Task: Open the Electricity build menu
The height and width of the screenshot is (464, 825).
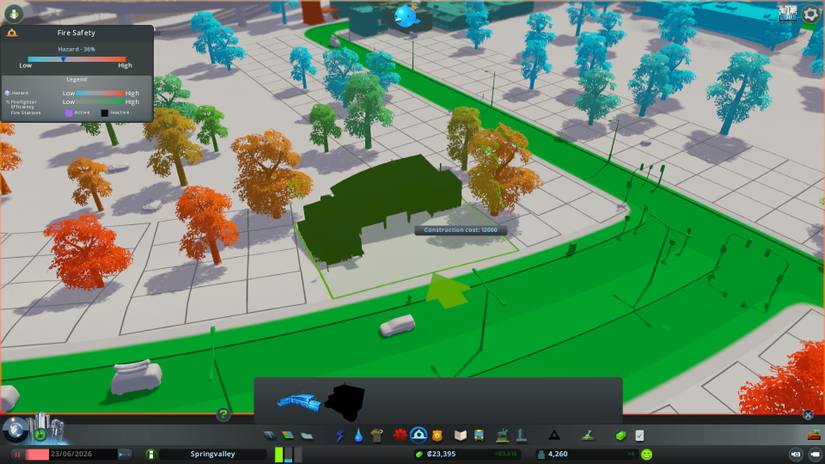Action: pyautogui.click(x=340, y=436)
